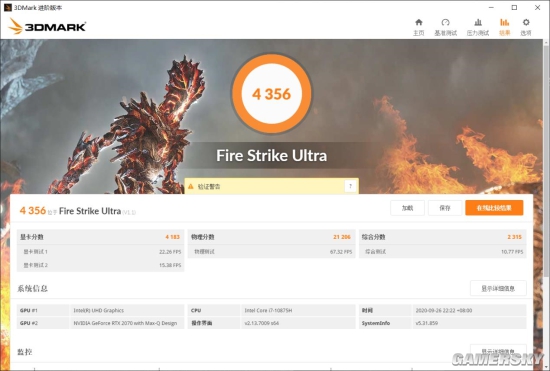
Task: Click the question mark help button
Action: pos(350,186)
